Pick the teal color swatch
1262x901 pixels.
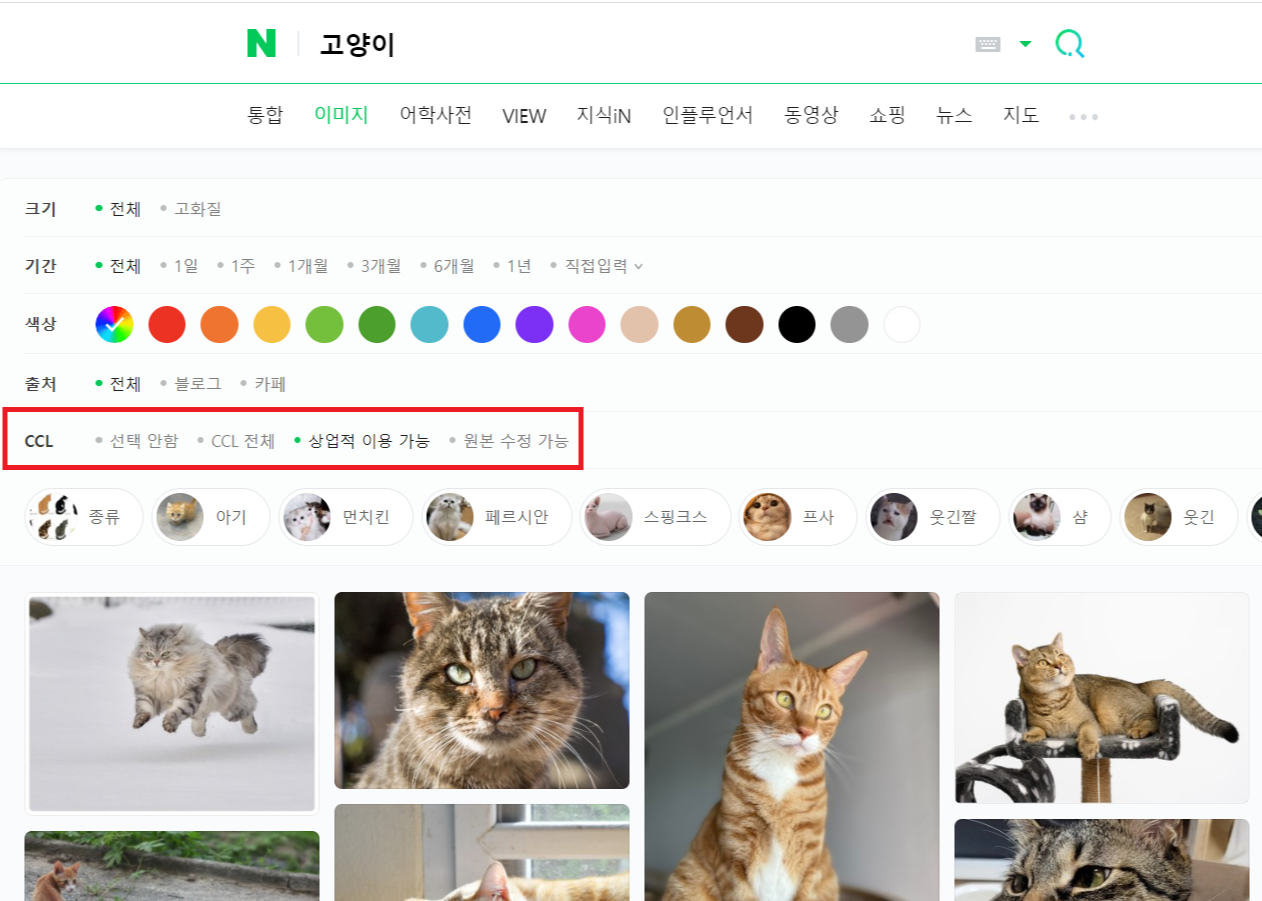pos(429,325)
